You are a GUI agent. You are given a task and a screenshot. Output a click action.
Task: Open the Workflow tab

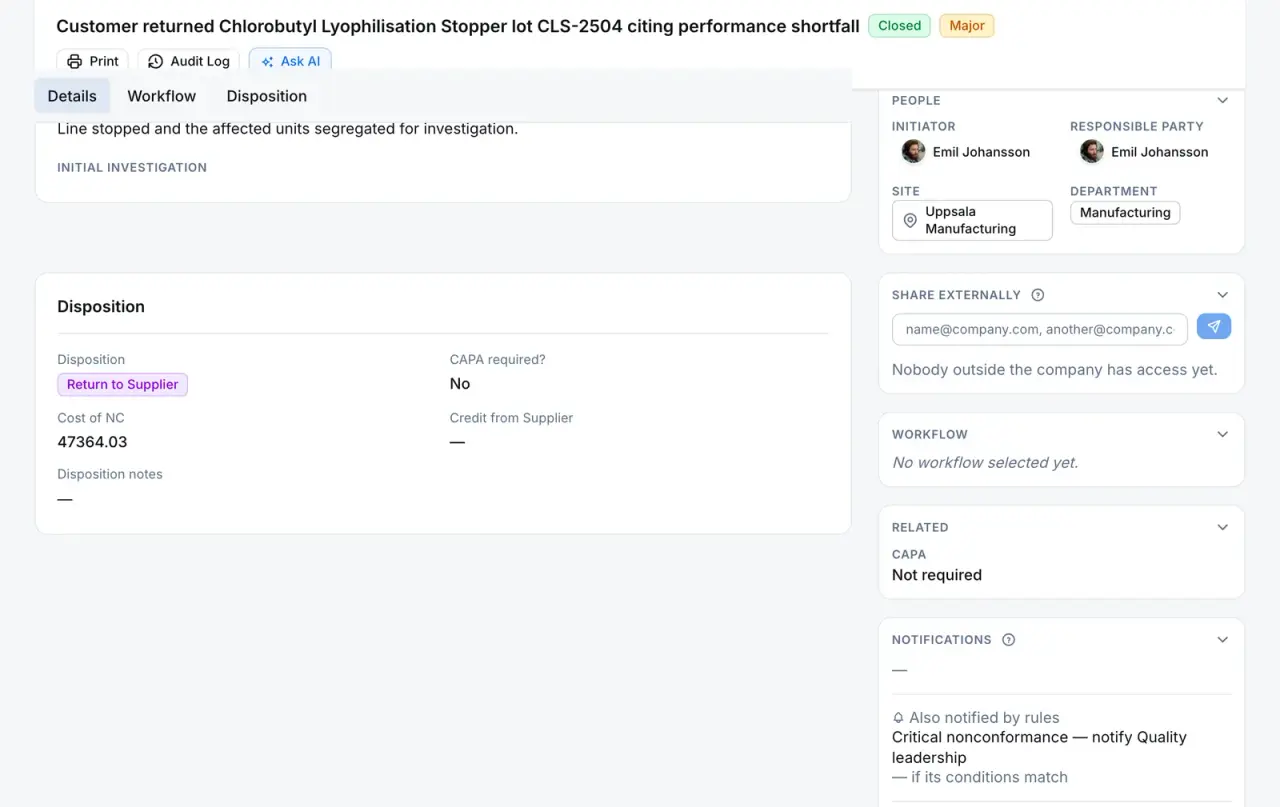pos(161,96)
